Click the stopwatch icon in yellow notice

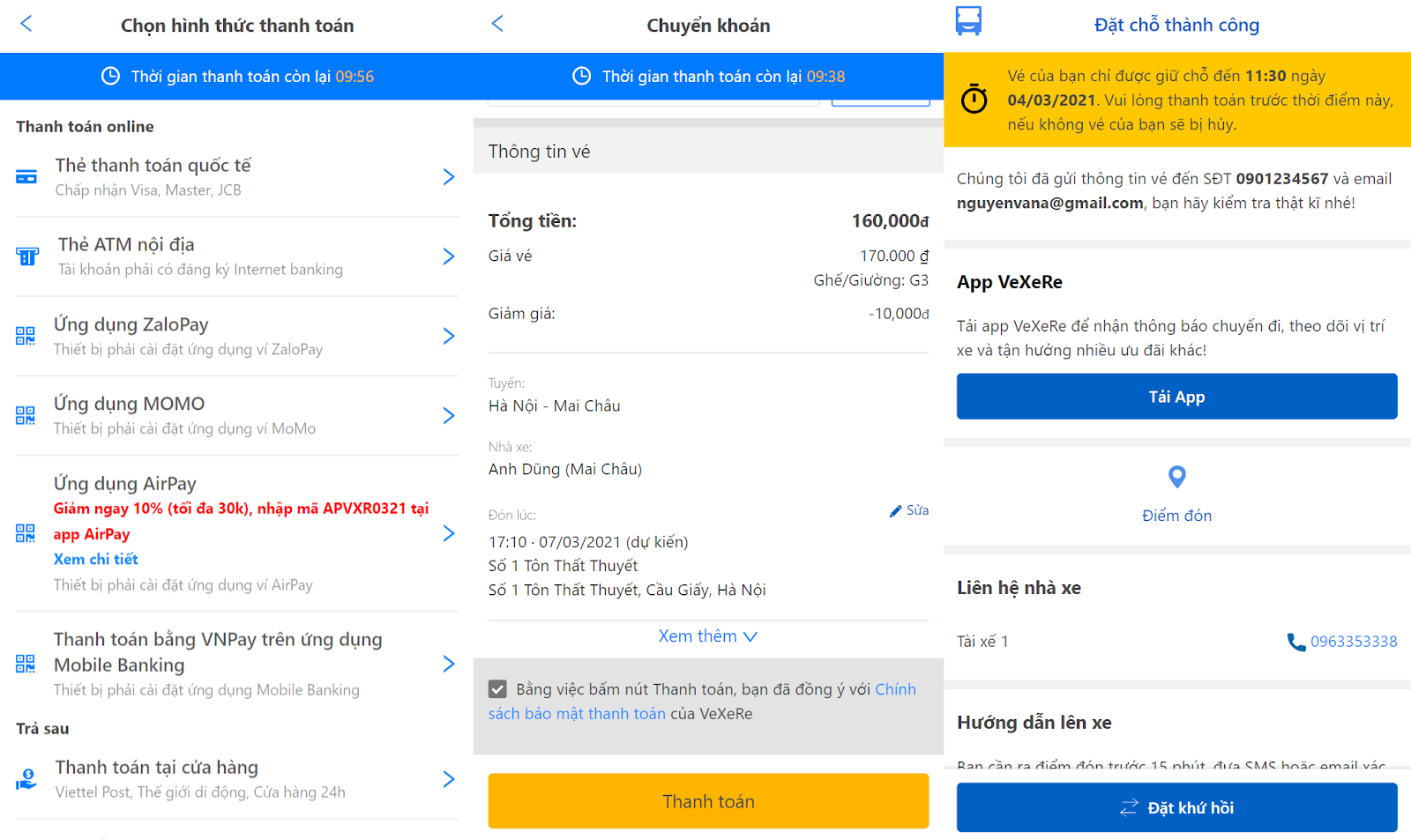point(974,99)
